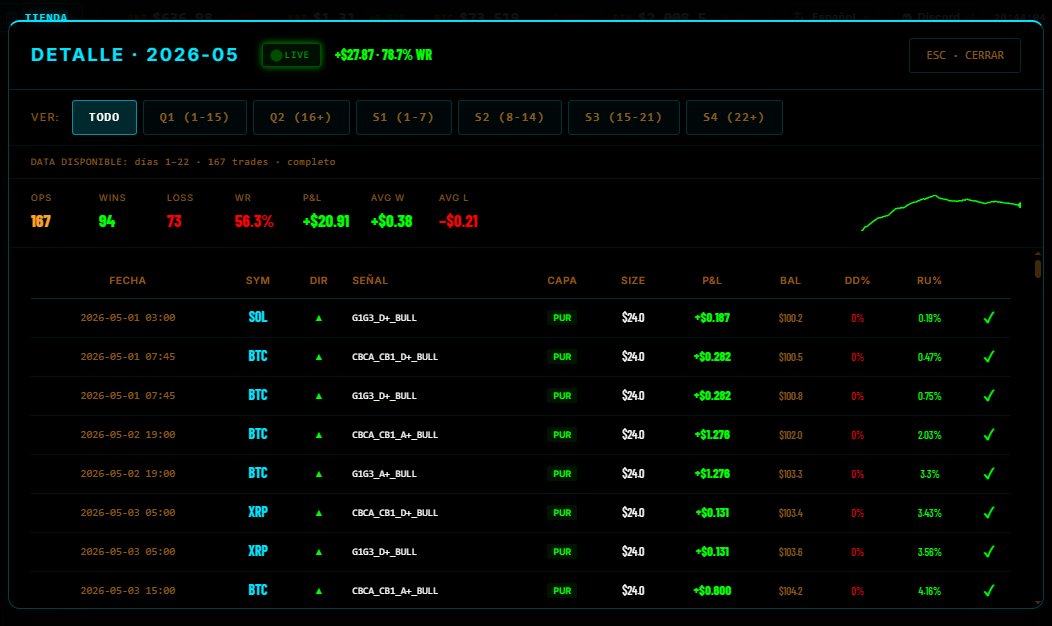1052x626 pixels.
Task: Click the checkmark beside 3.56% RU
Action: point(989,551)
